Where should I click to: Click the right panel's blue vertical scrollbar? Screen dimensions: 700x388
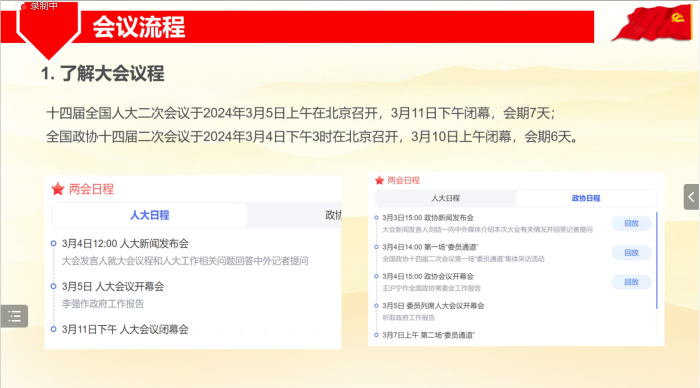[657, 260]
